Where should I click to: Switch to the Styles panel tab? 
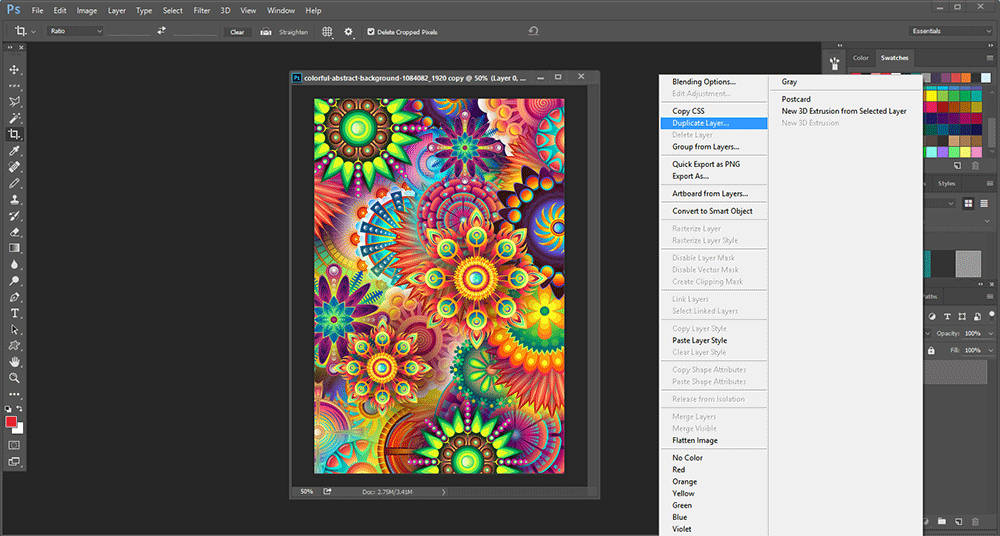coord(946,184)
